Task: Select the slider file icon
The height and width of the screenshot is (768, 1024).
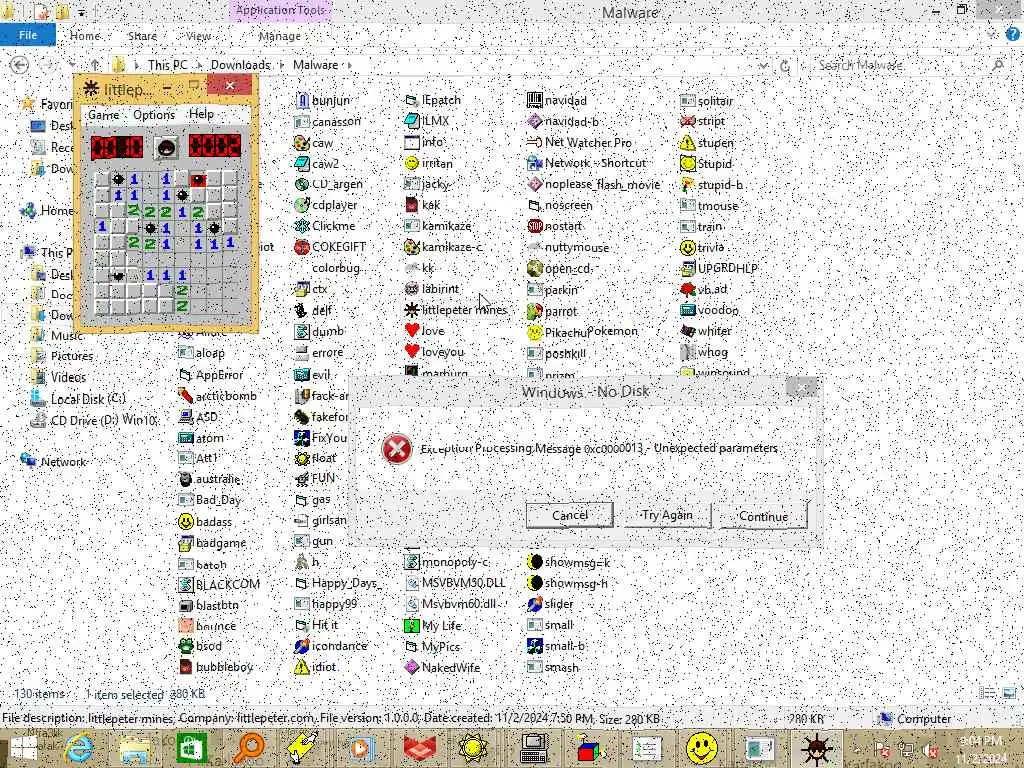Action: click(x=535, y=604)
